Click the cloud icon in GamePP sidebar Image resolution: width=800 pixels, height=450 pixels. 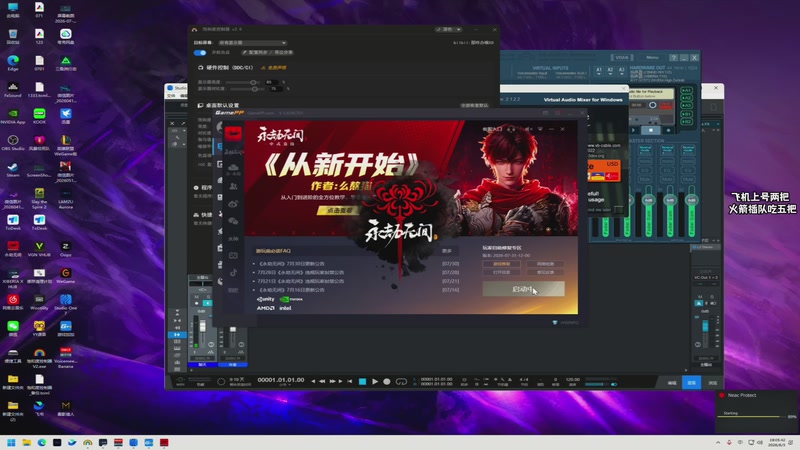pos(233,167)
